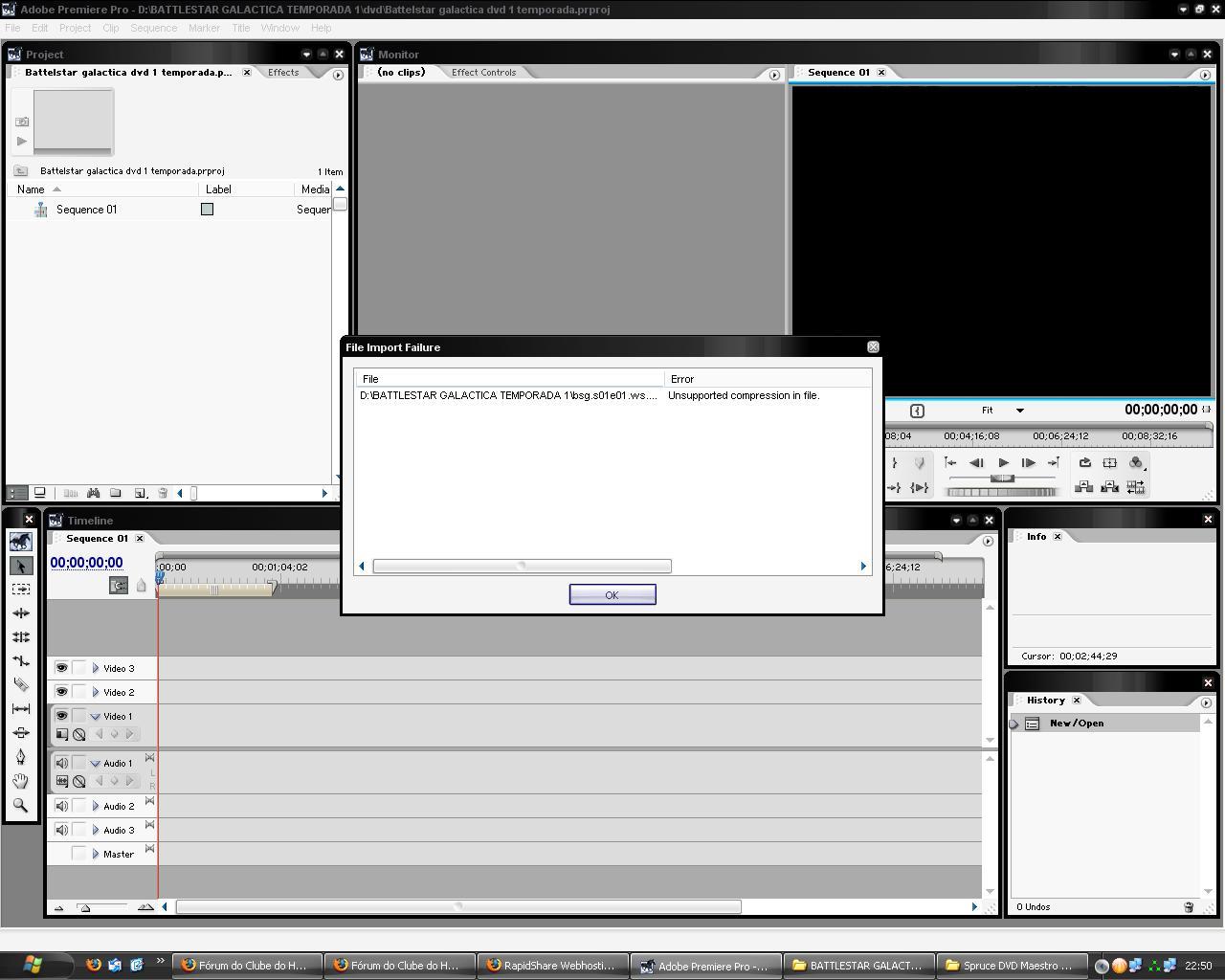The width and height of the screenshot is (1225, 980).
Task: Toggle Snap in the Timeline
Action: click(119, 586)
